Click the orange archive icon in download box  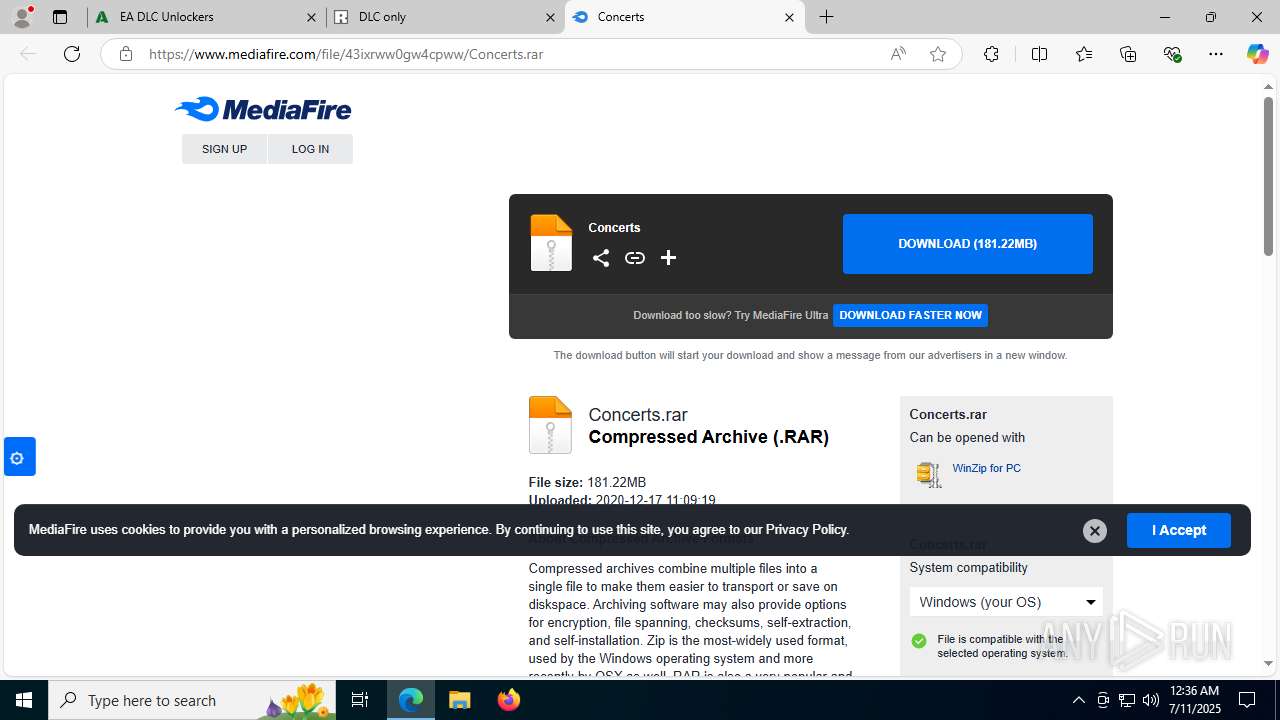click(551, 243)
